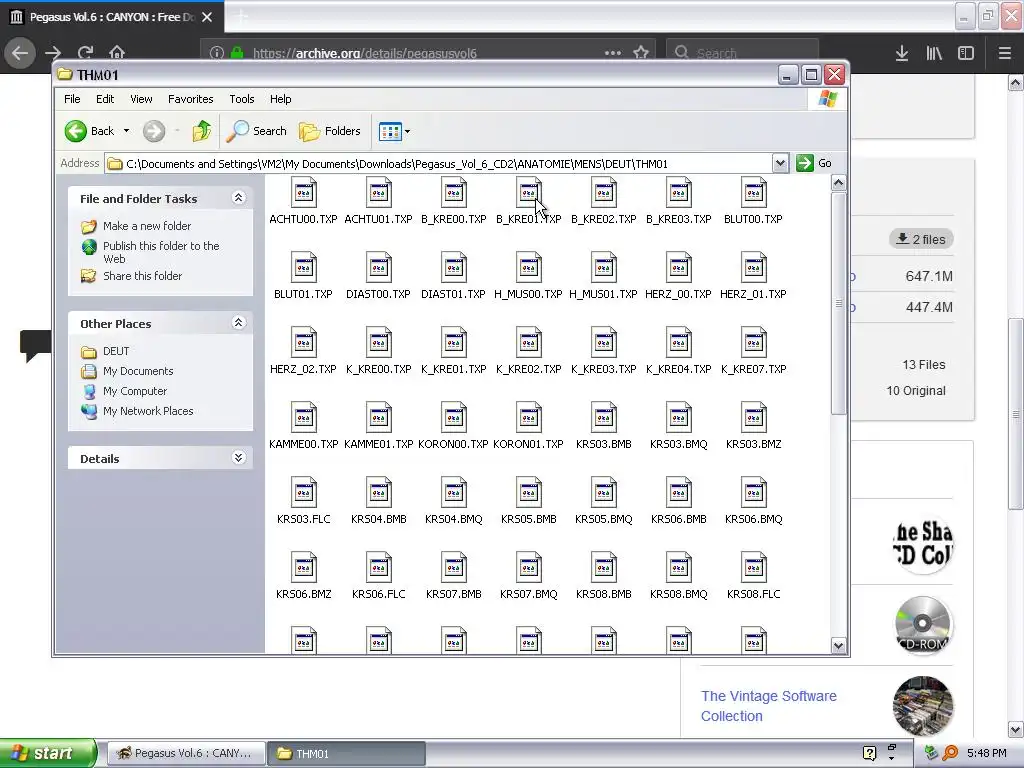Select the KRS03.BMB file icon
This screenshot has height=768, width=1024.
pyautogui.click(x=604, y=418)
